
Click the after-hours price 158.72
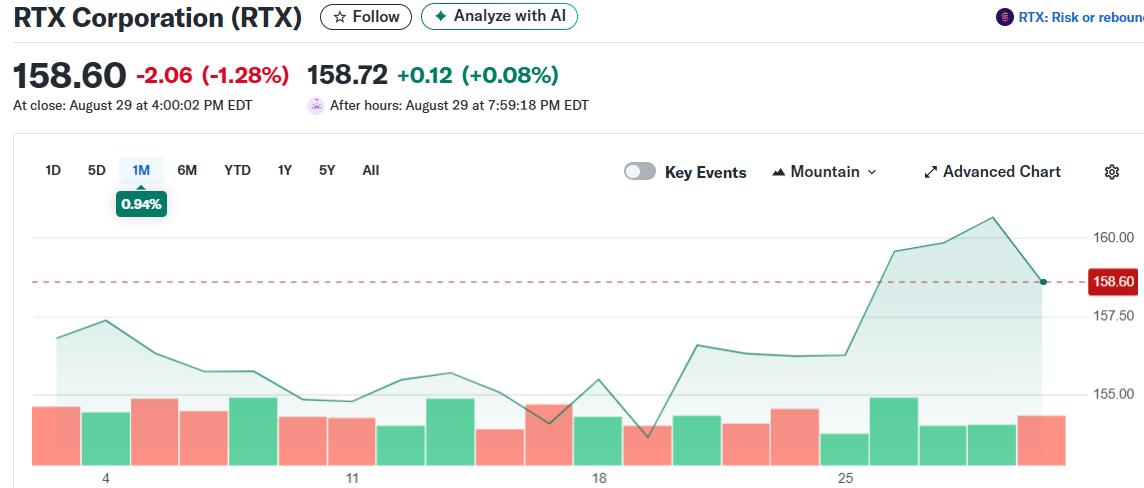[x=348, y=75]
